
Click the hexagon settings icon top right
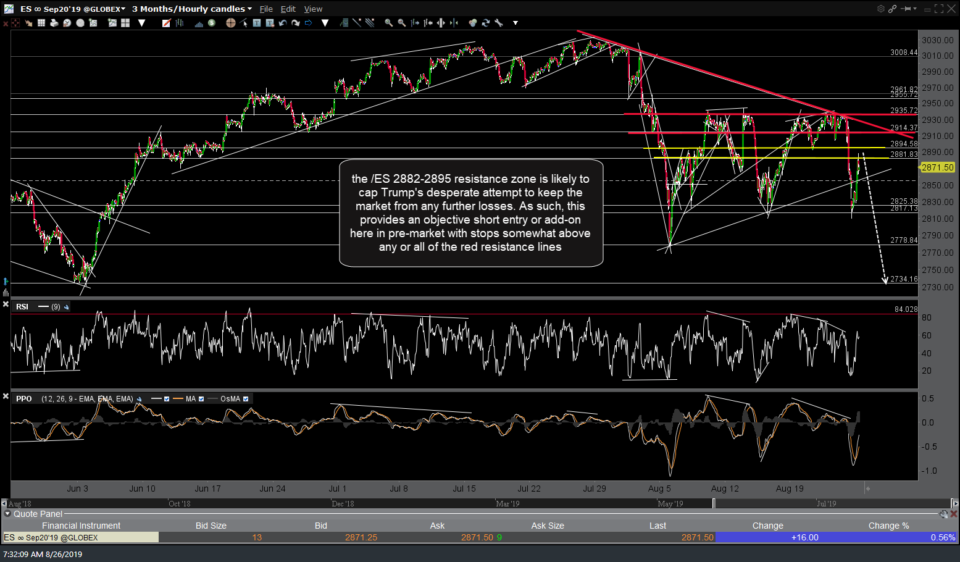click(881, 9)
